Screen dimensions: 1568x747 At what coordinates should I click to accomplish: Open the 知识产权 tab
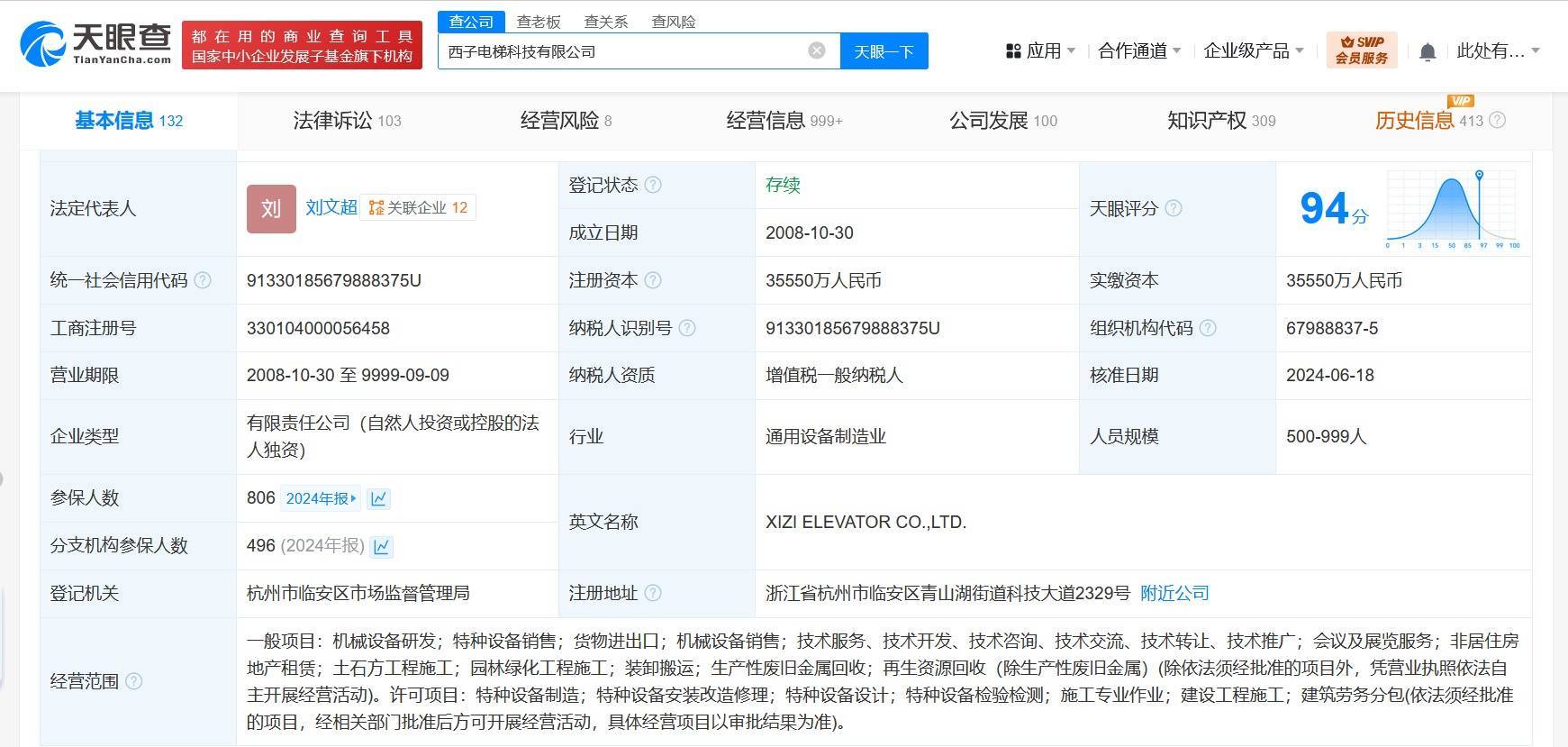(1221, 120)
